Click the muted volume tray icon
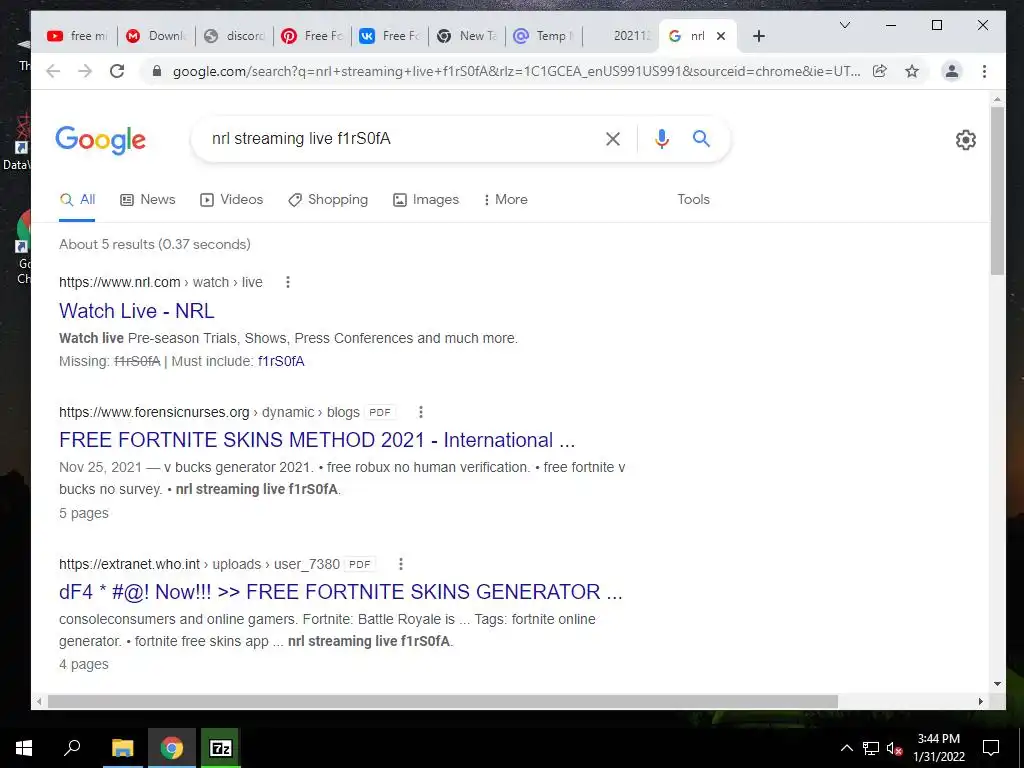This screenshot has width=1024, height=768. pos(895,748)
